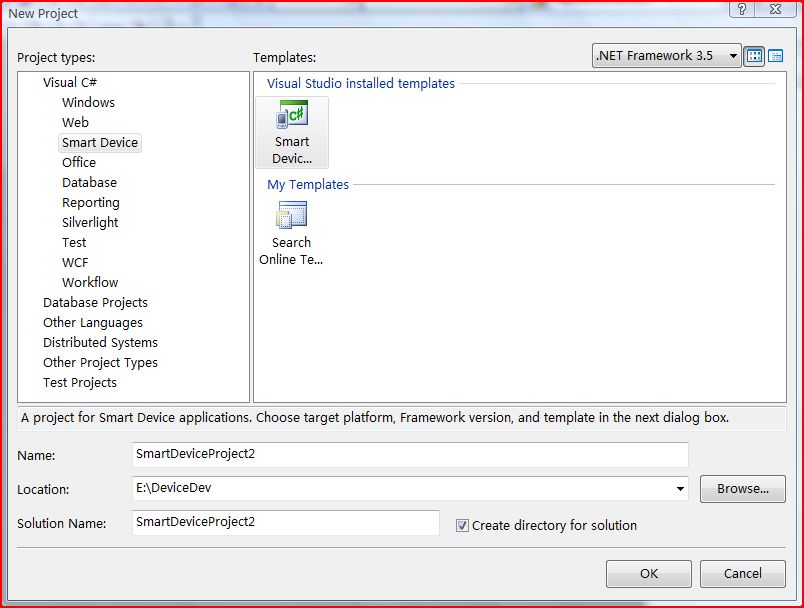Select Test Projects node
804x608 pixels.
coord(80,382)
